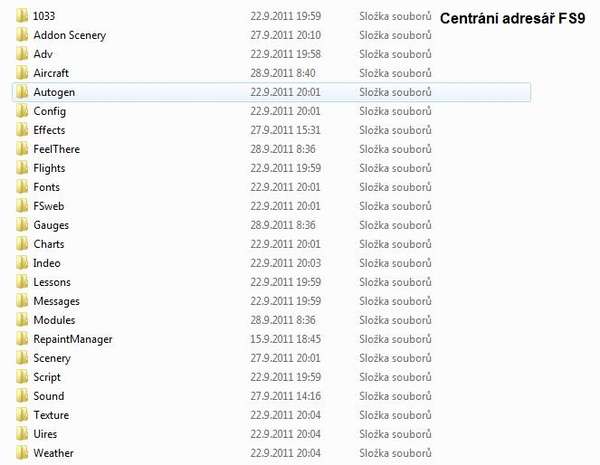Click the Charts folder icon
Viewport: 600px width, 465px height.
click(22, 244)
